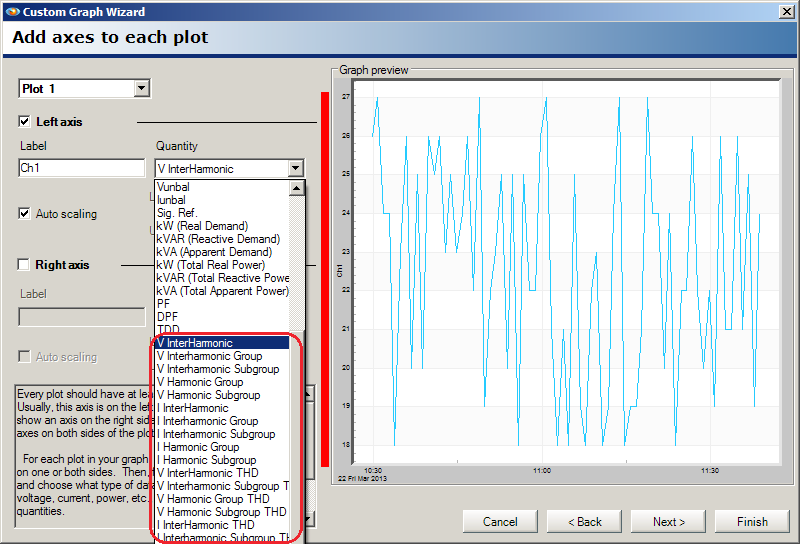
Task: Pick kW (Total Real Power) option
Action: coord(222,265)
